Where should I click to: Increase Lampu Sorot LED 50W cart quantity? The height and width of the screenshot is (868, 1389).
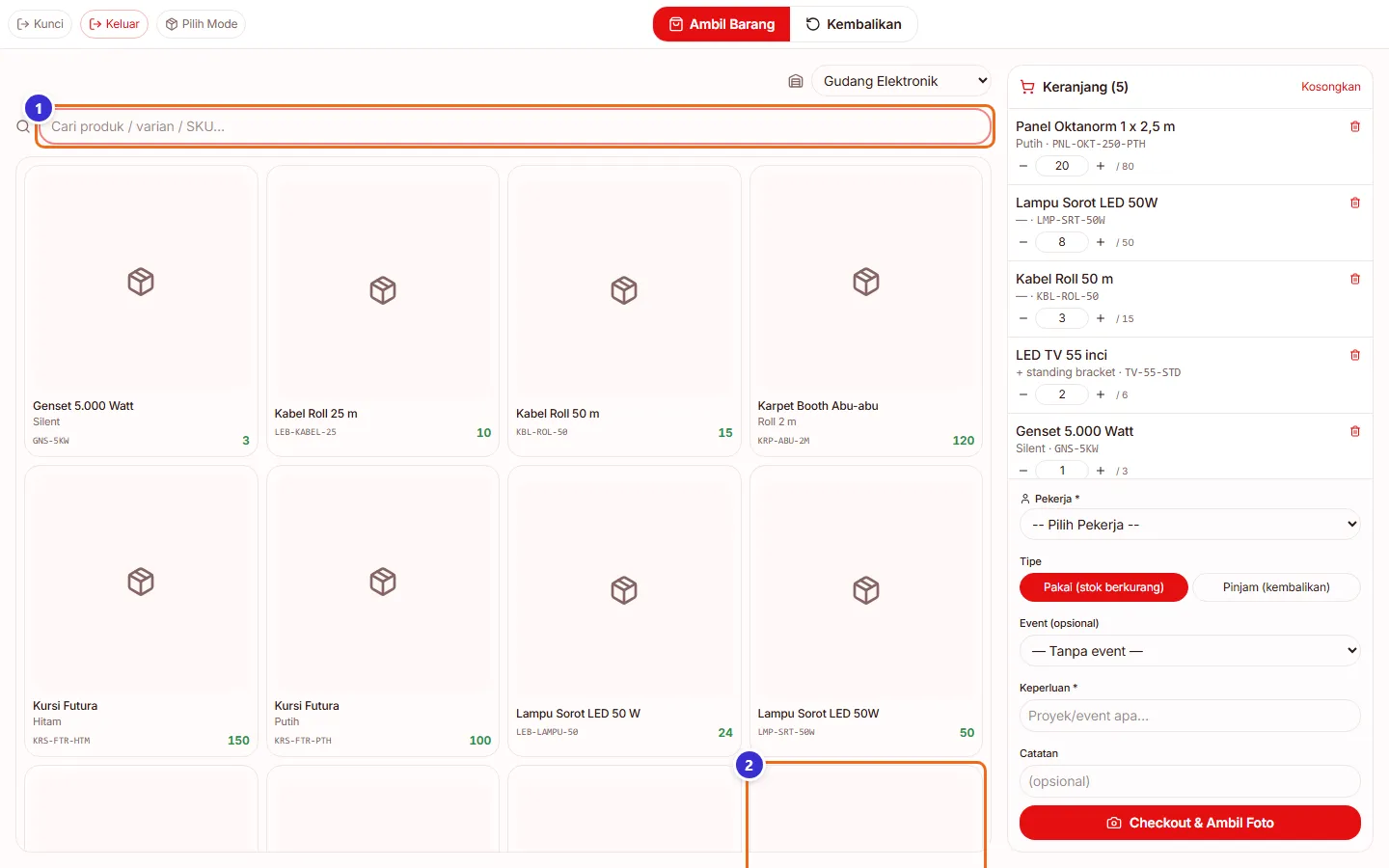(x=1101, y=242)
